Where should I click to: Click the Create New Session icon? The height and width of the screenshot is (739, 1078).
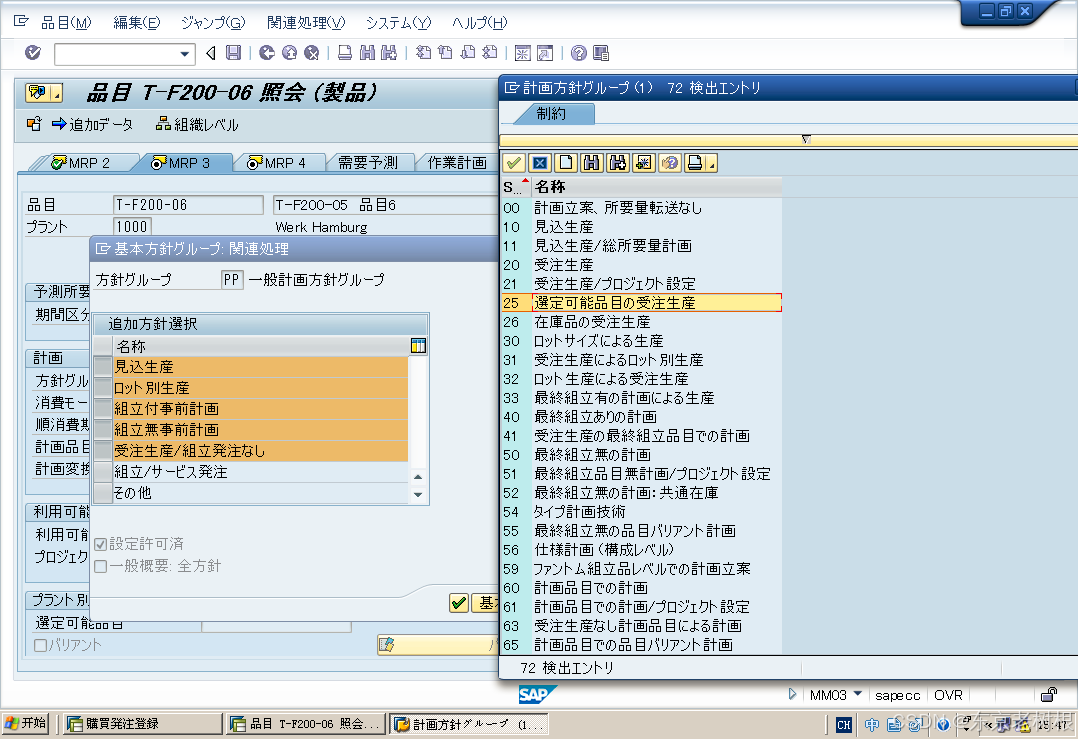point(522,53)
